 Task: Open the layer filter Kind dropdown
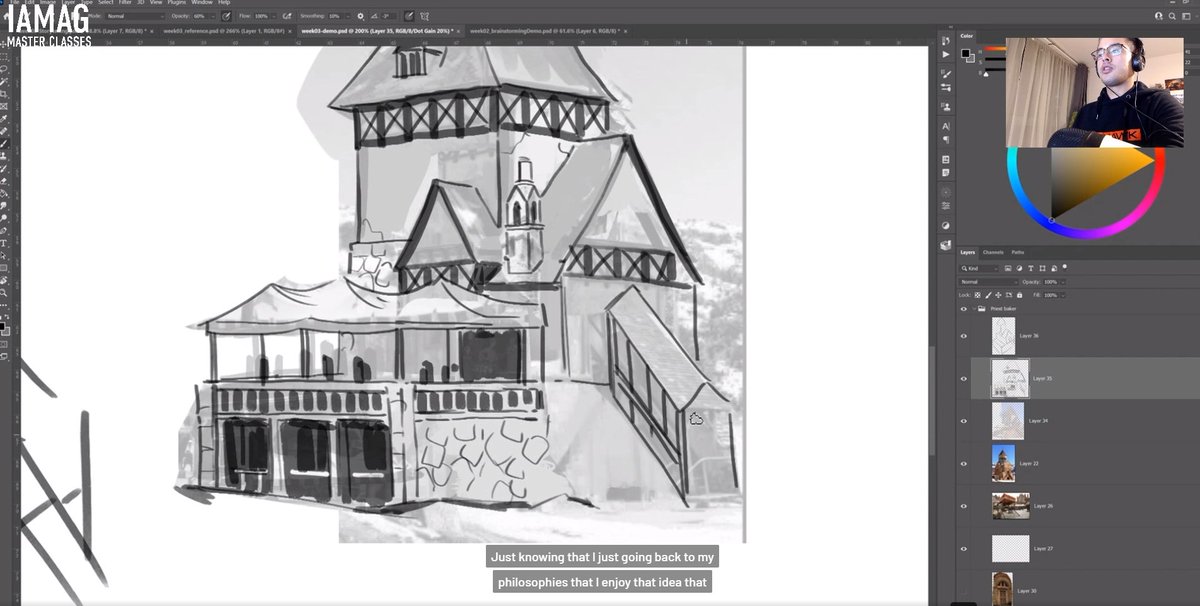pos(979,268)
